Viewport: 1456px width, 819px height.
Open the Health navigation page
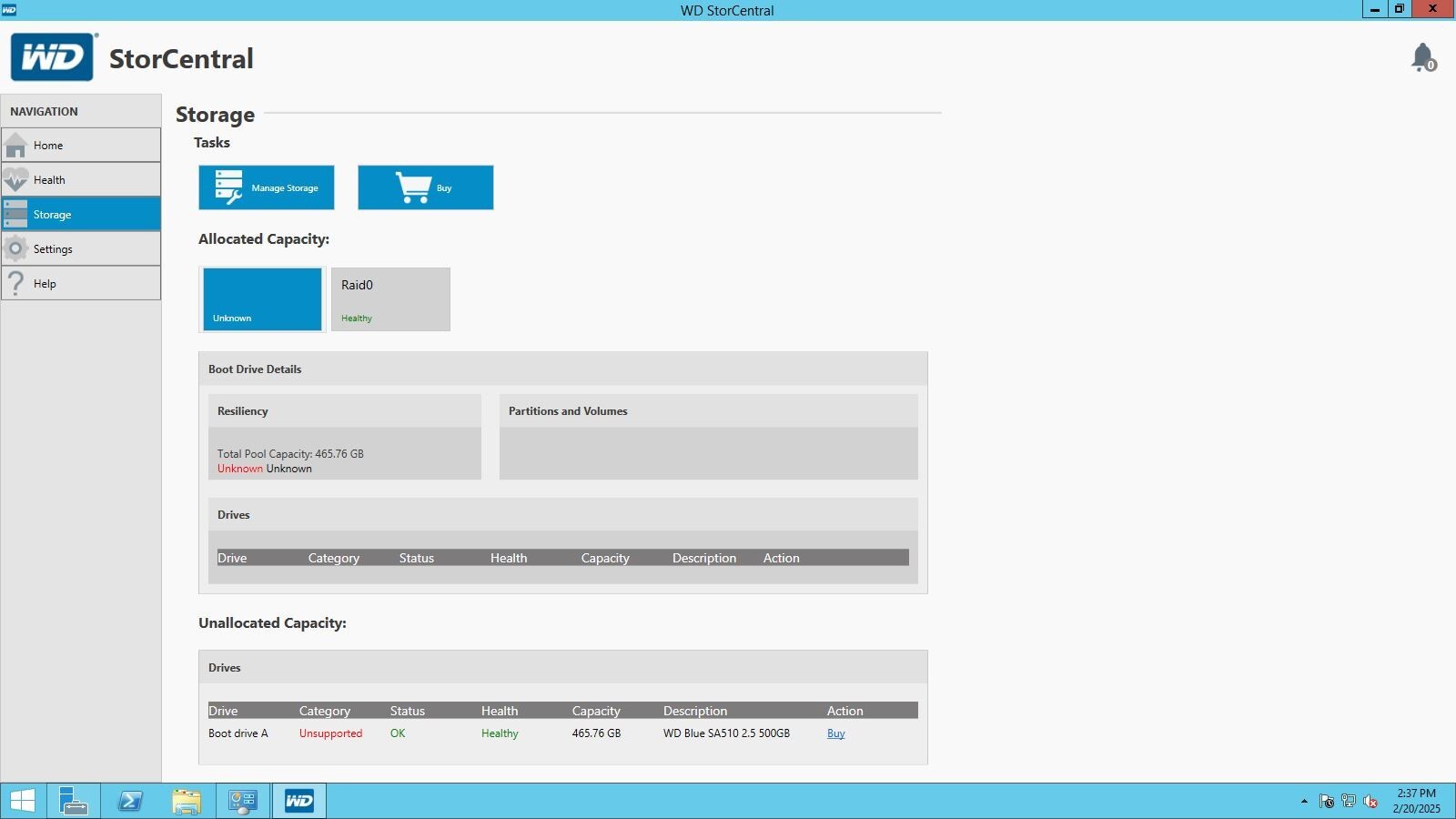pyautogui.click(x=81, y=180)
